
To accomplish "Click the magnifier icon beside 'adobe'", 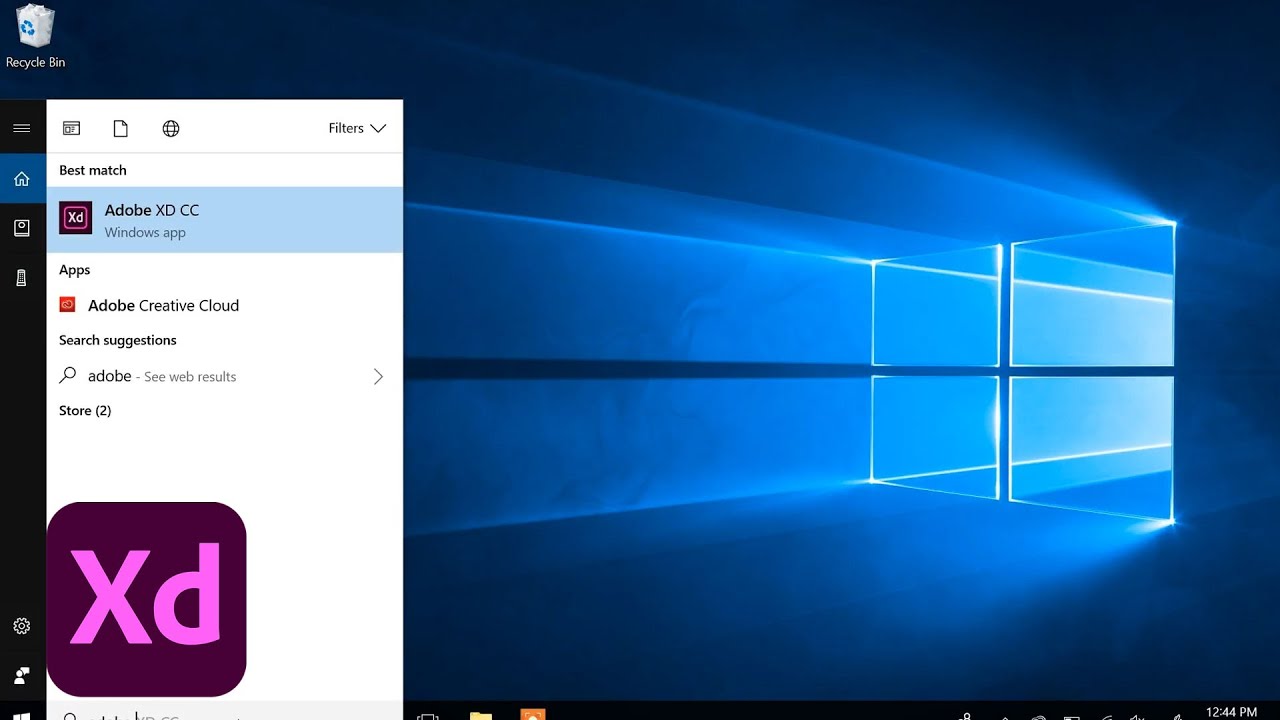I will pyautogui.click(x=68, y=375).
